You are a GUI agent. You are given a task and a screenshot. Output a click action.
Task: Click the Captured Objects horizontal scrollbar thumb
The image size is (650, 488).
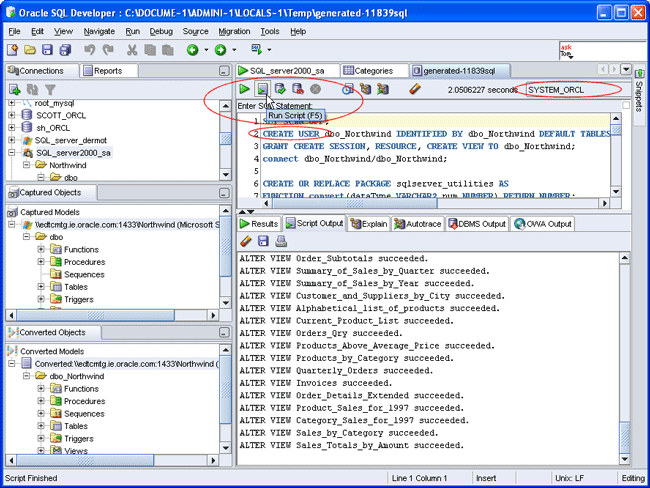pos(95,316)
